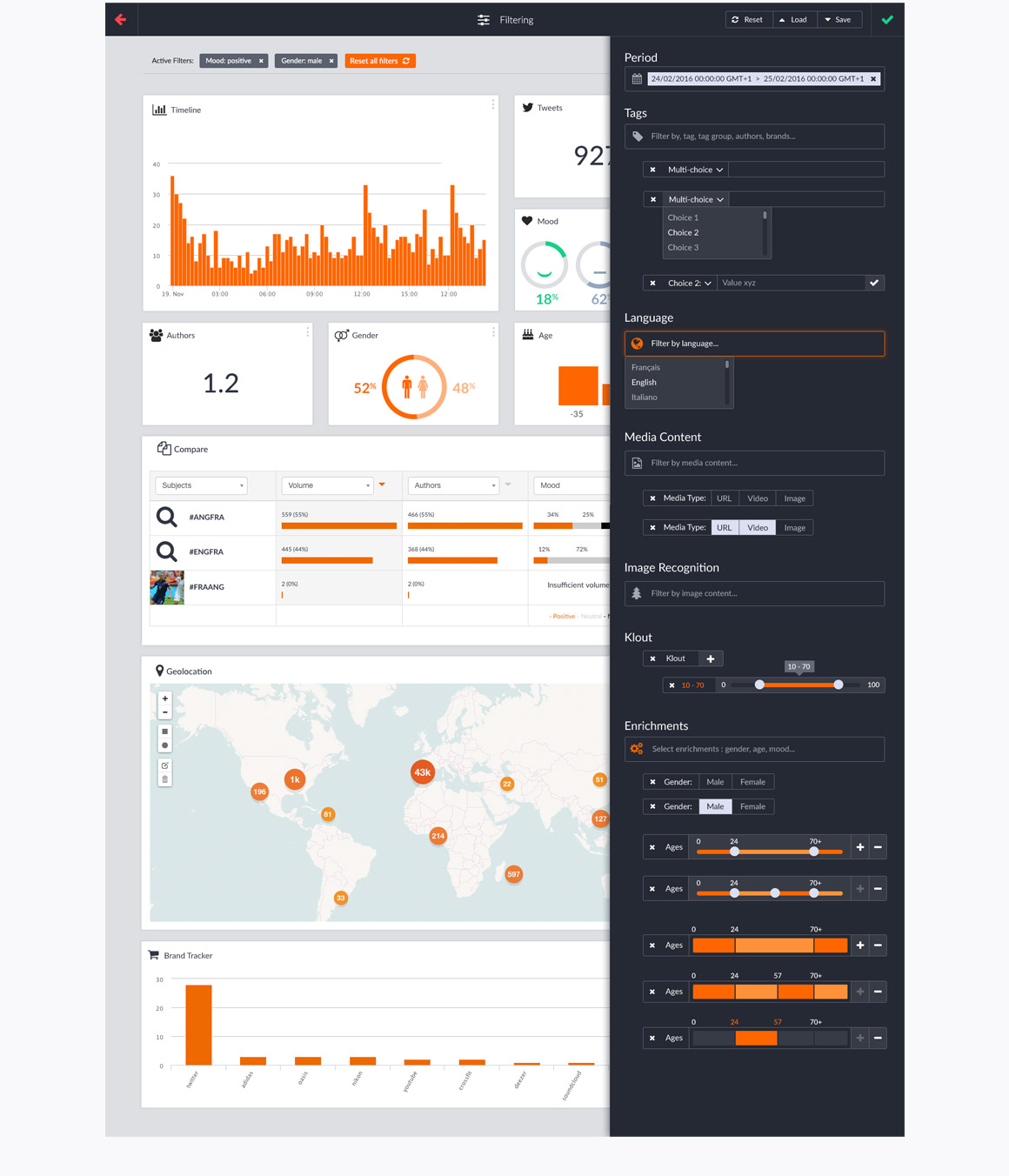Click the Save button in the top toolbar
Viewport: 1009px width, 1176px height.
(x=839, y=19)
